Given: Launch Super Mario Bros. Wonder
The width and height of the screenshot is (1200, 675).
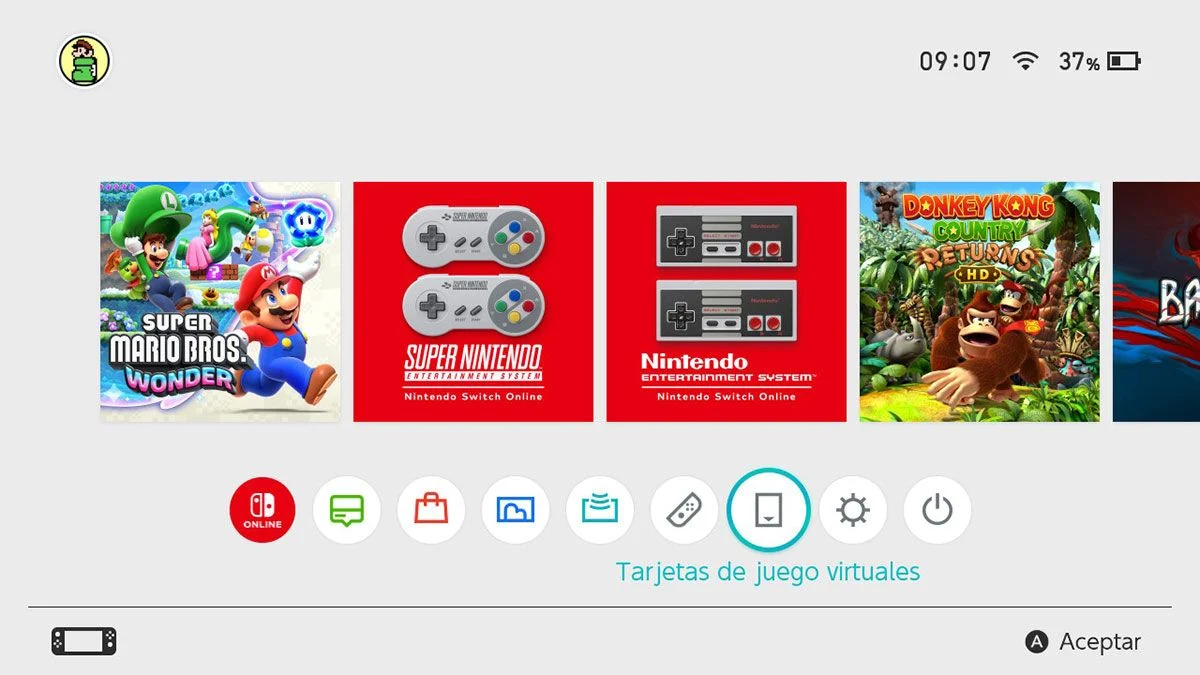Looking at the screenshot, I should 220,302.
